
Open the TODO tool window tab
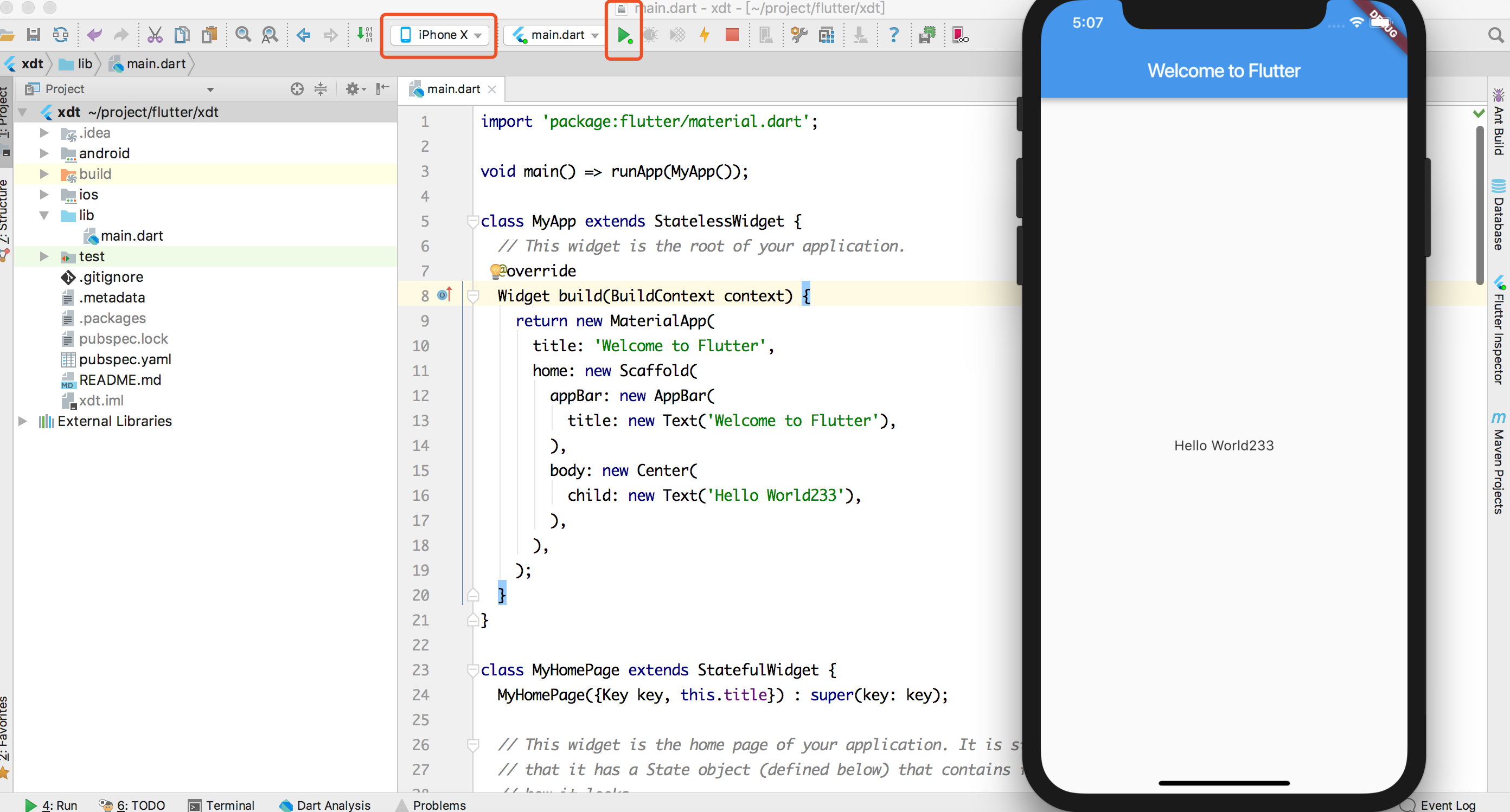tap(132, 805)
